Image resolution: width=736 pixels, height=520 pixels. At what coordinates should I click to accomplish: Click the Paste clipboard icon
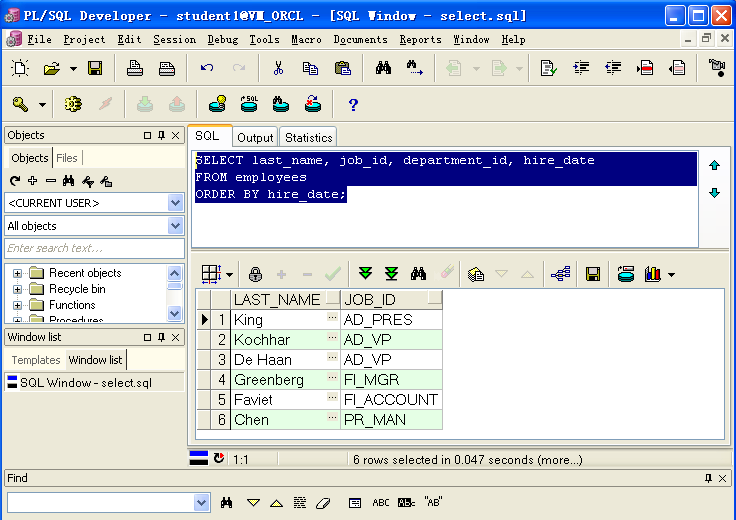pyautogui.click(x=343, y=69)
